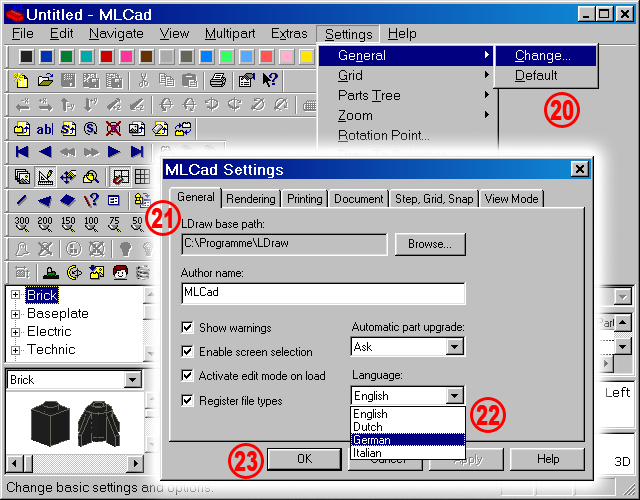
Task: Cut selection with the scissors icon
Action: [x=143, y=80]
